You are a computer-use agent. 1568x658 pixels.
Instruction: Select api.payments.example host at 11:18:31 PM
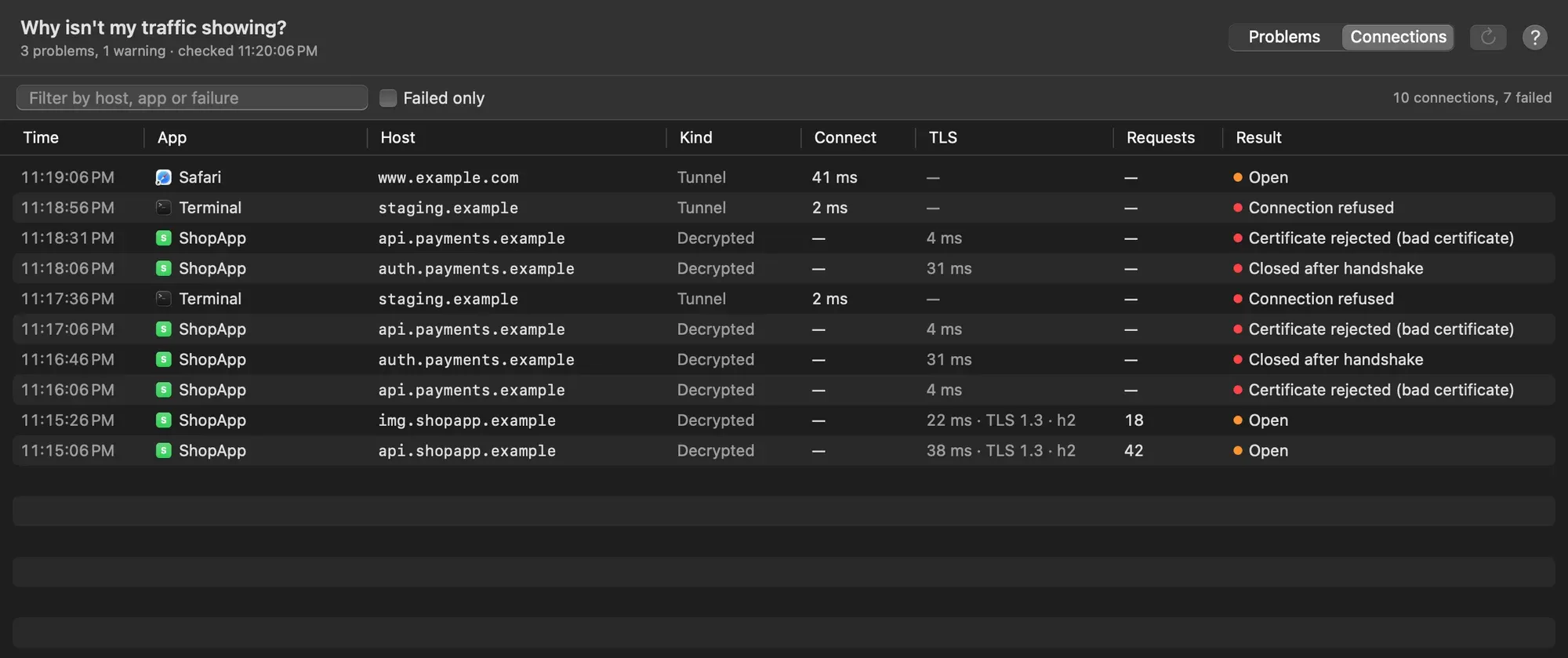tap(471, 238)
